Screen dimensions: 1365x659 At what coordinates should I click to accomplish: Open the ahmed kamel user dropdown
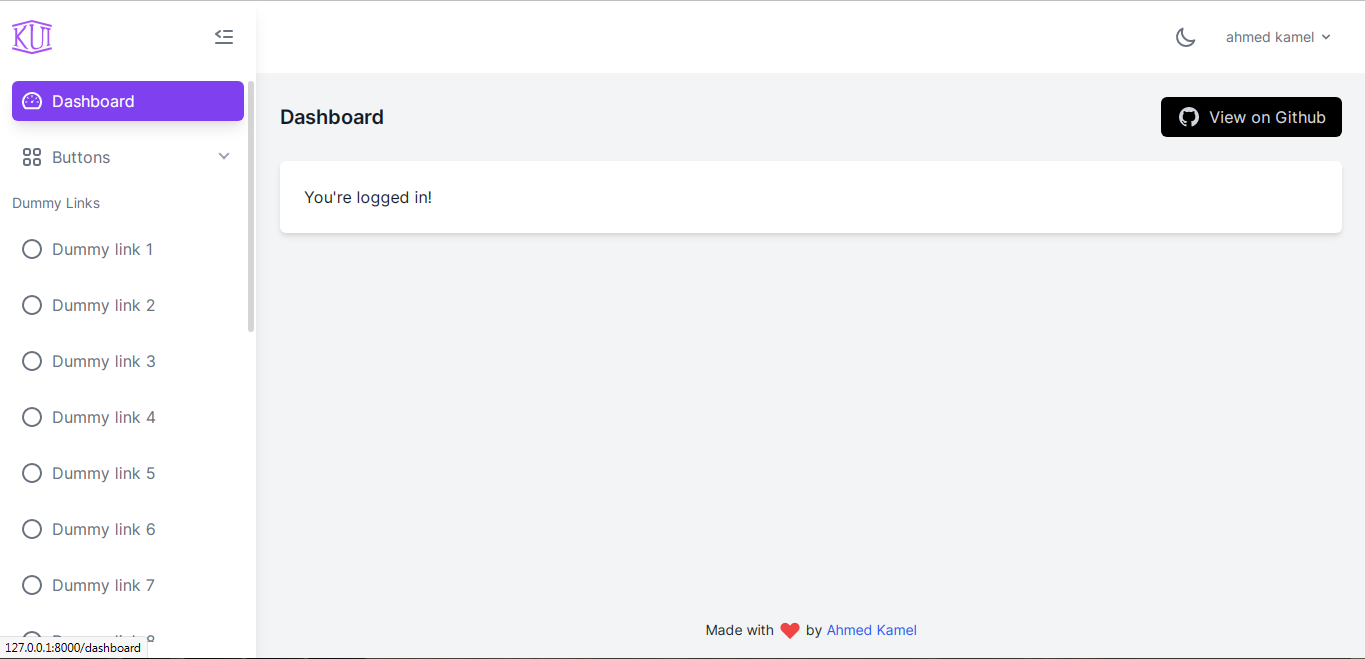coord(1278,37)
